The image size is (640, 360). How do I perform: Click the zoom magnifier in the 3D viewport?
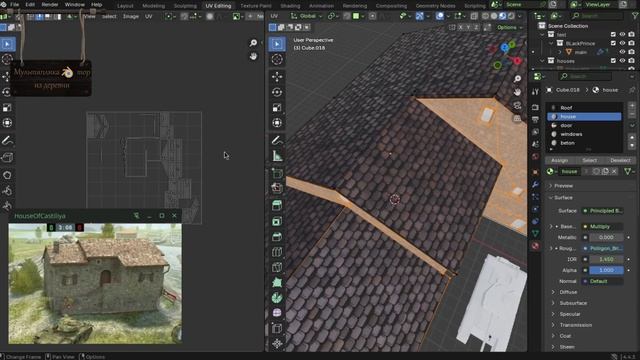click(x=517, y=79)
